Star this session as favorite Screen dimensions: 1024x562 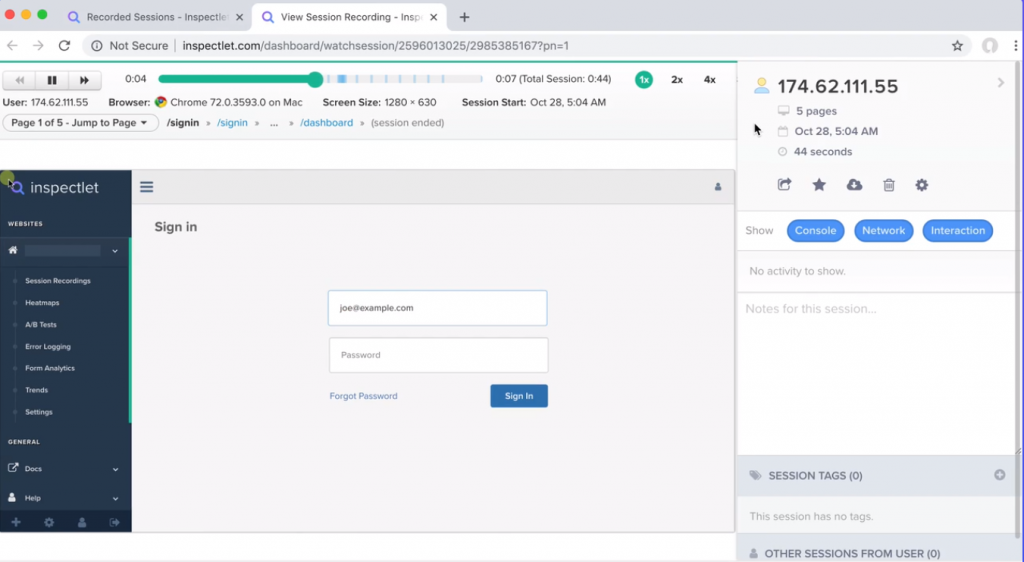click(819, 185)
